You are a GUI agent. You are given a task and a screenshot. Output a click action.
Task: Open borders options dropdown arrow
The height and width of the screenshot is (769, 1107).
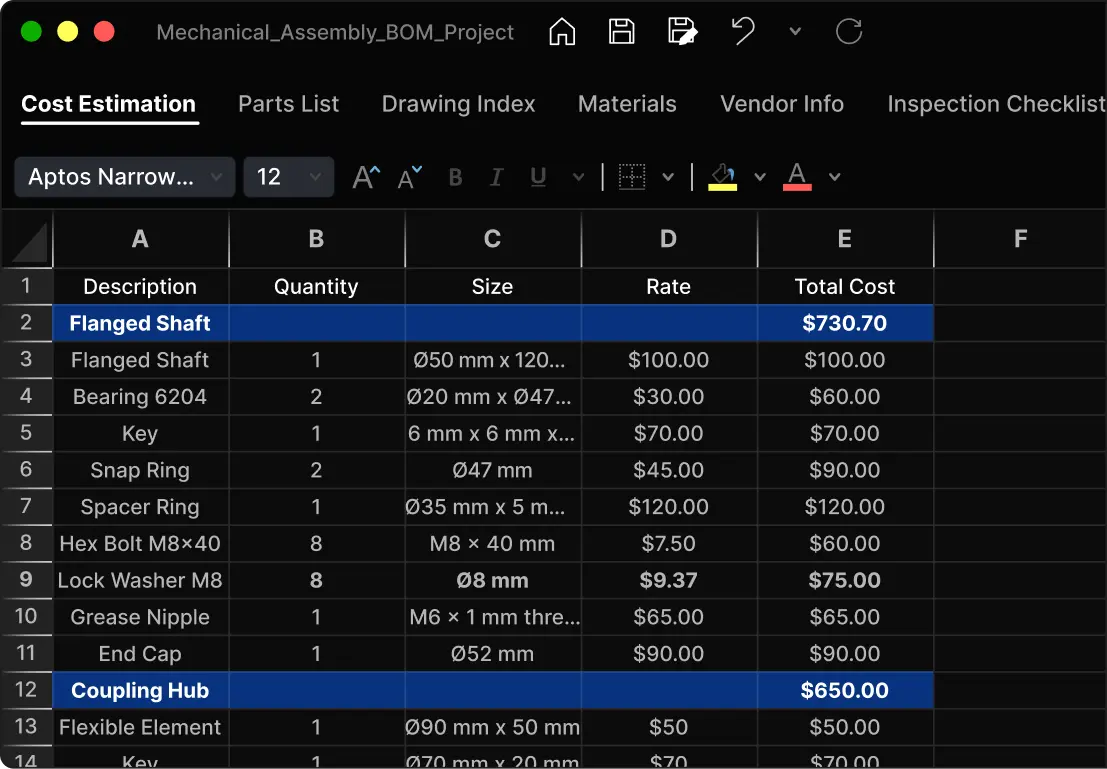(668, 177)
